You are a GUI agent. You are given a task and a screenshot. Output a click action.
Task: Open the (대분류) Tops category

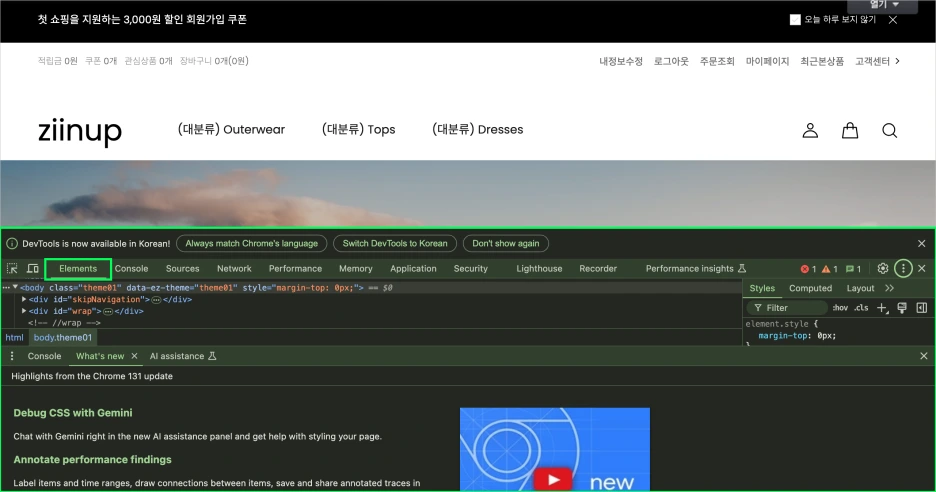358,130
